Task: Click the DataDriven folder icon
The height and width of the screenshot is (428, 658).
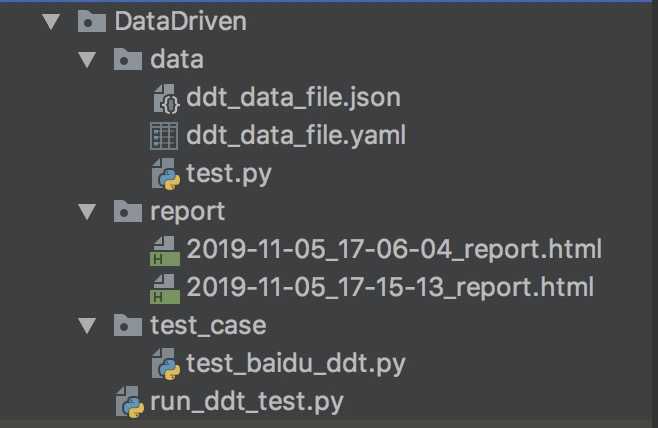Action: pyautogui.click(x=92, y=22)
